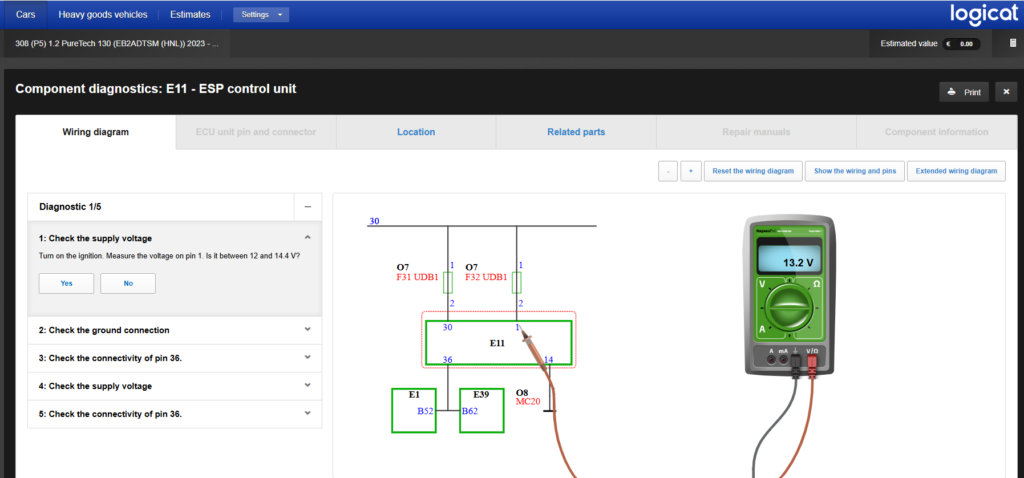Click the logicat logo
The height and width of the screenshot is (478, 1024).
click(984, 14)
